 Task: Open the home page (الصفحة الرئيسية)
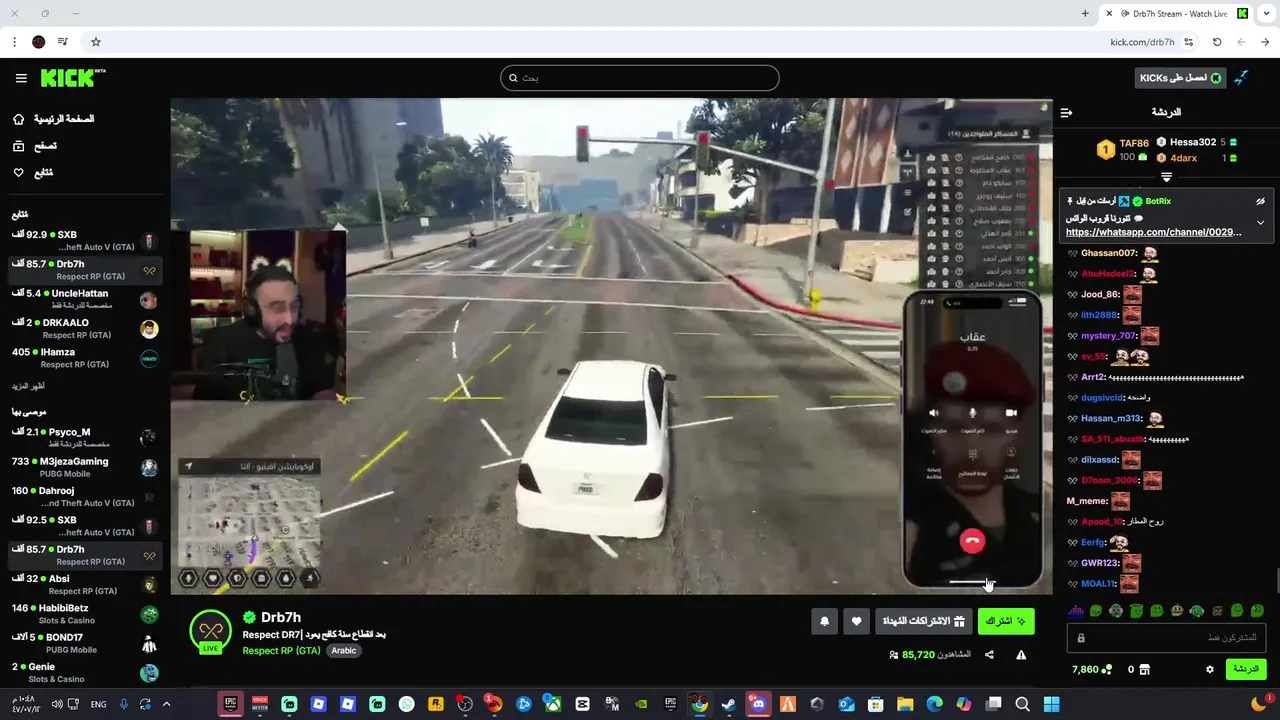coord(54,119)
